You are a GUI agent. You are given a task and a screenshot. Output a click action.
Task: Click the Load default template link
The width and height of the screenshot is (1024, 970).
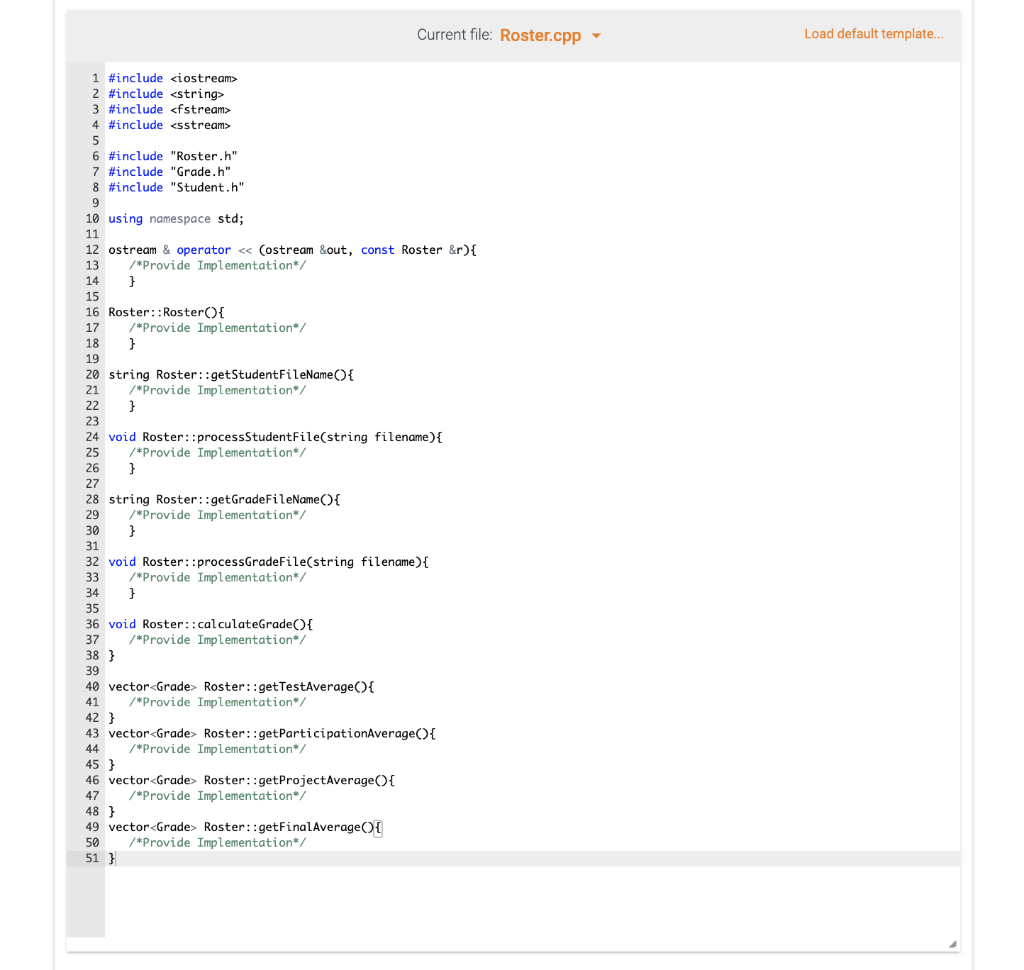(873, 33)
